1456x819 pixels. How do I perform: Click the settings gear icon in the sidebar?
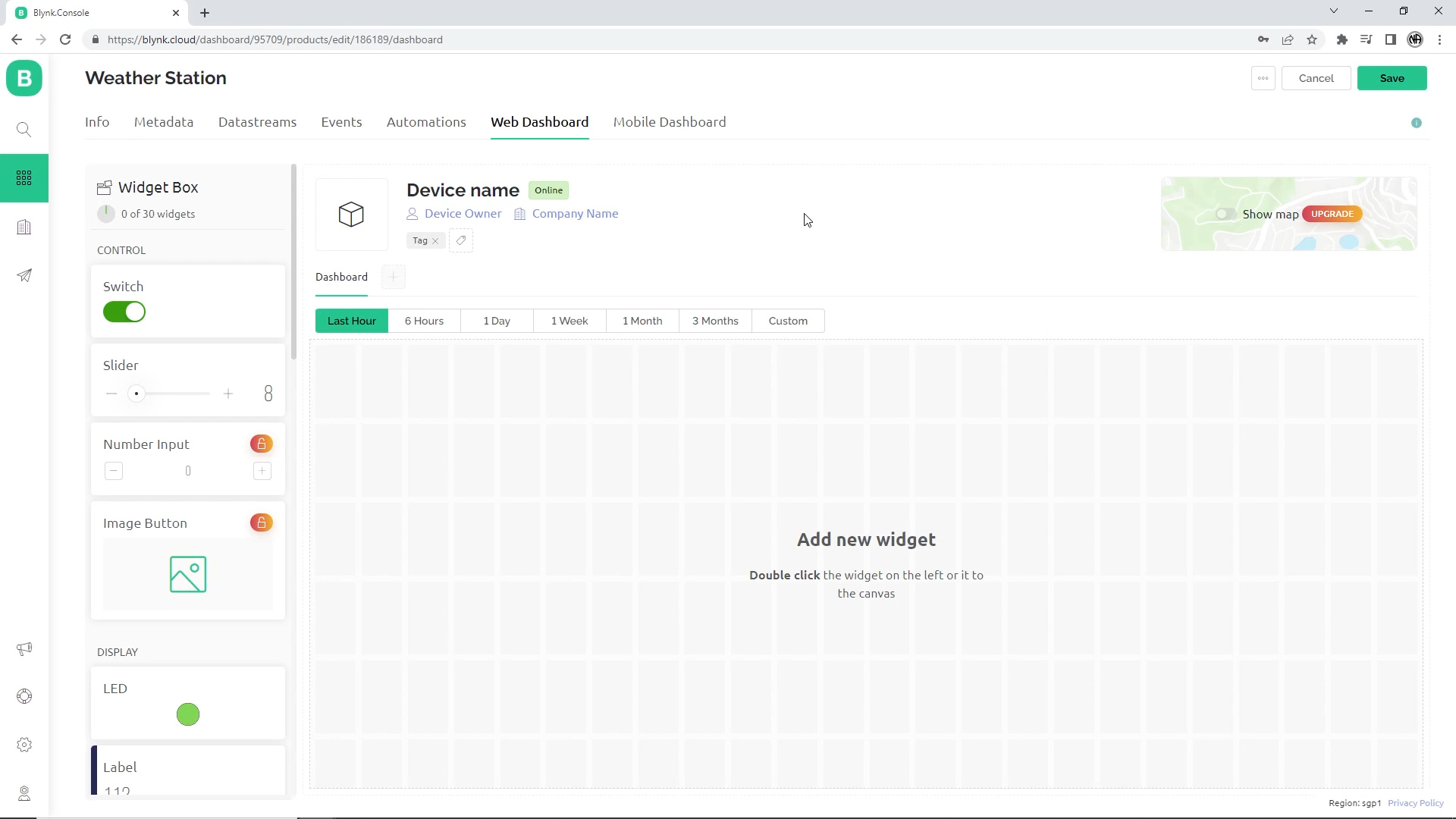pyautogui.click(x=24, y=745)
